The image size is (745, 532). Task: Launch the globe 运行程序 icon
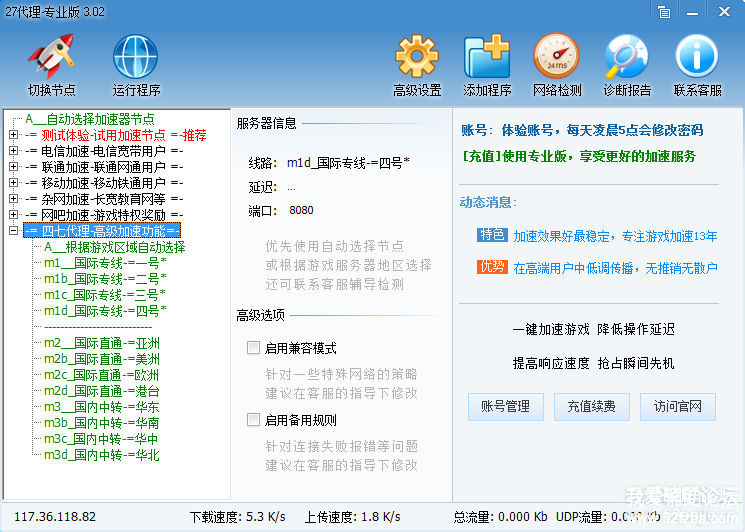135,56
